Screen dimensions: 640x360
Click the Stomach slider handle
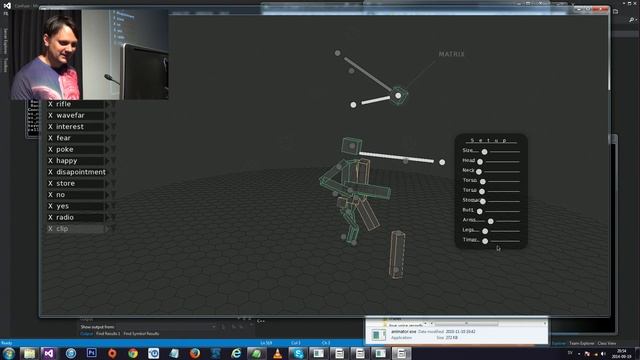tap(483, 201)
